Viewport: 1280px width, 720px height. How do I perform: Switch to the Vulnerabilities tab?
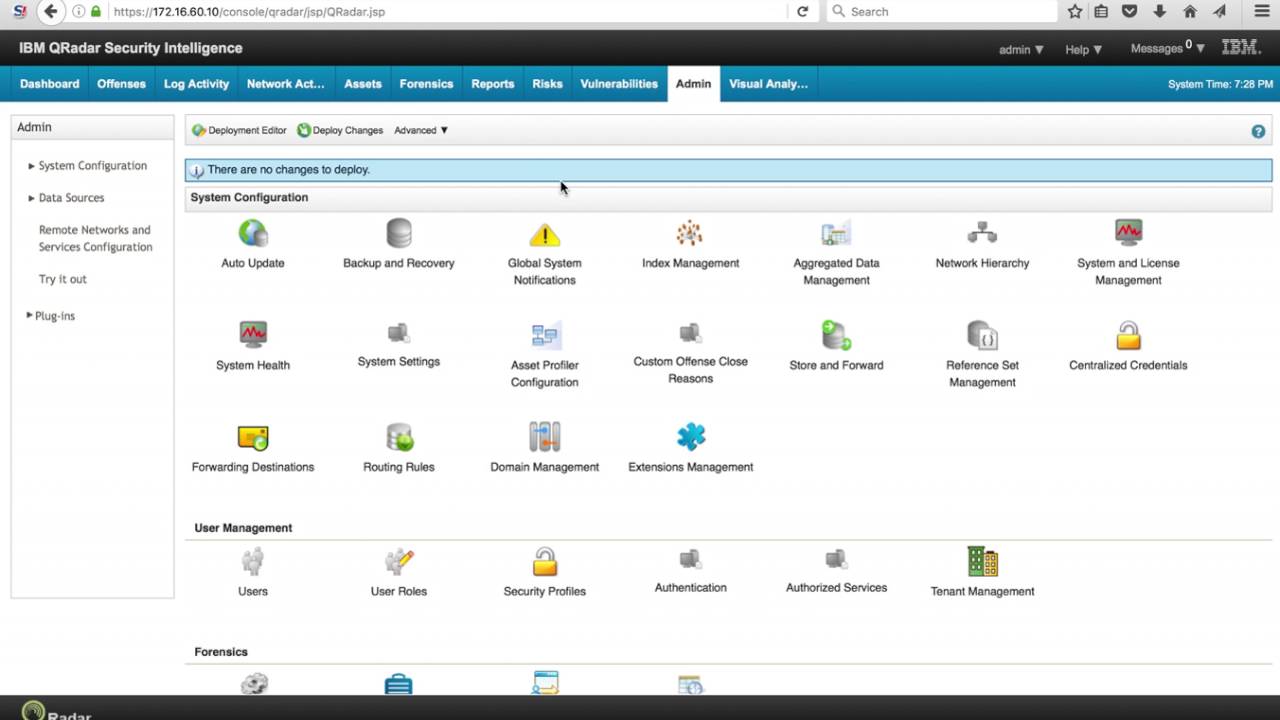(619, 84)
